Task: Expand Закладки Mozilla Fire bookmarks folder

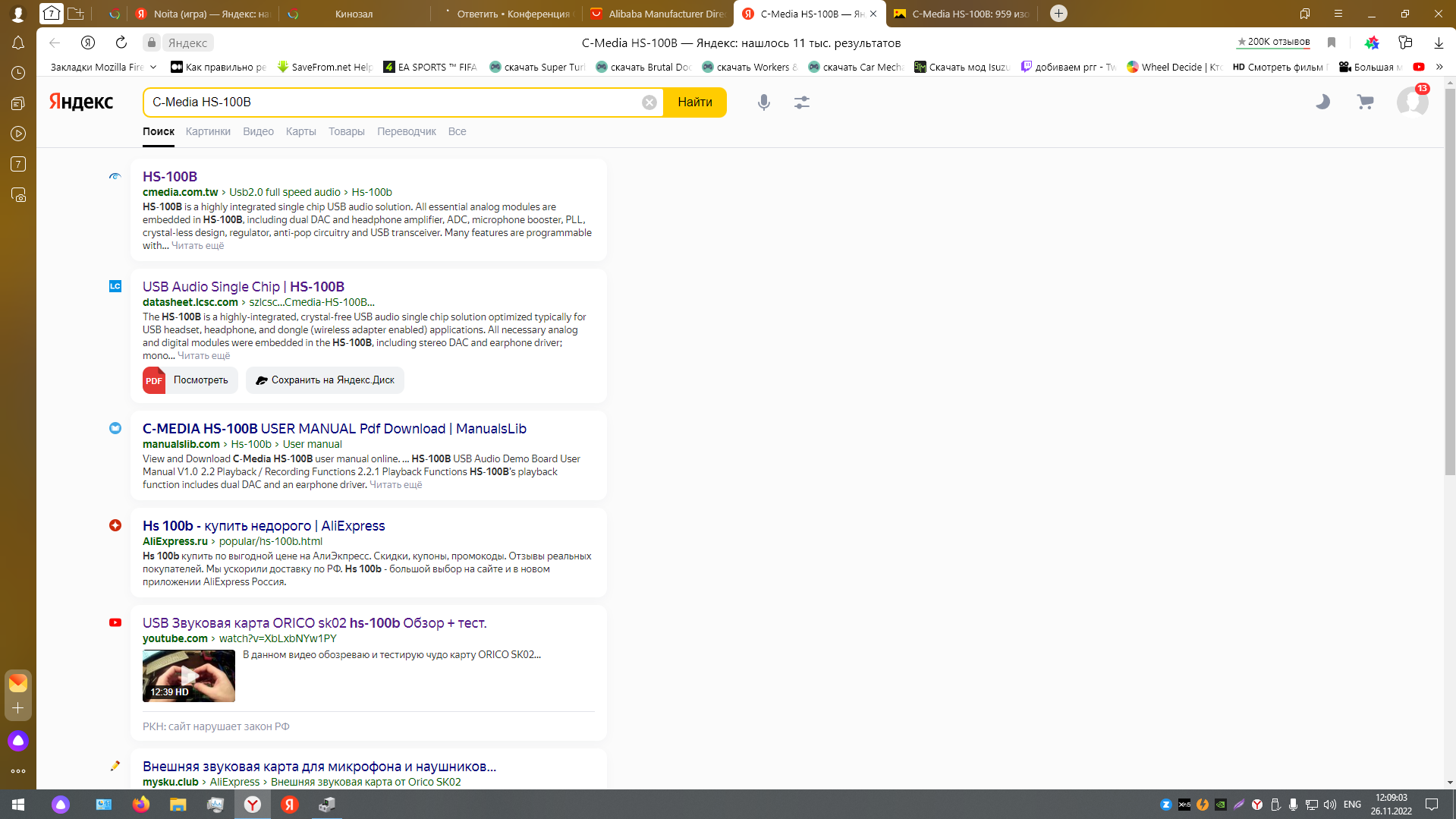Action: pyautogui.click(x=103, y=67)
